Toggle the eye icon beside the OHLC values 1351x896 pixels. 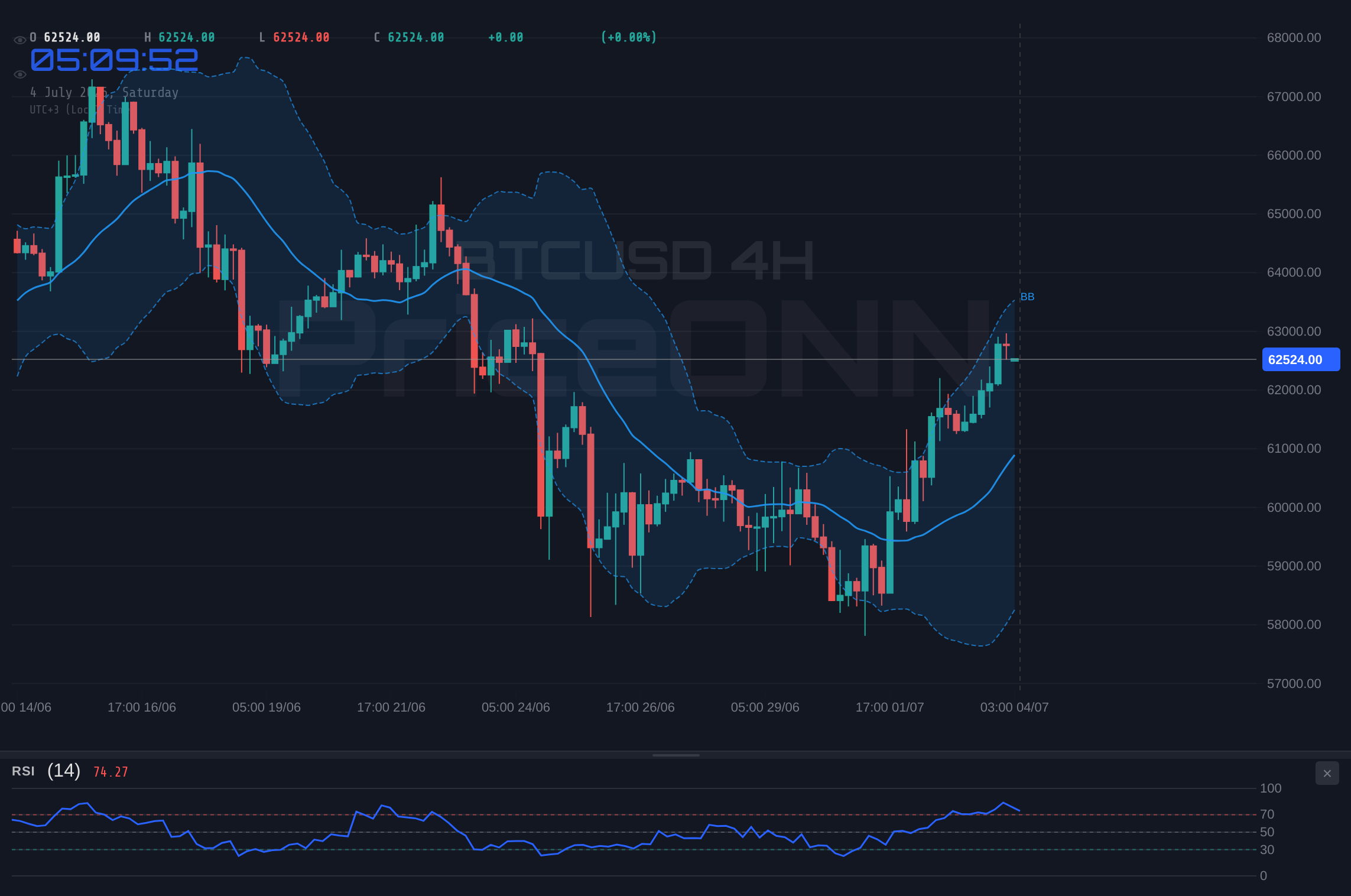click(x=20, y=40)
